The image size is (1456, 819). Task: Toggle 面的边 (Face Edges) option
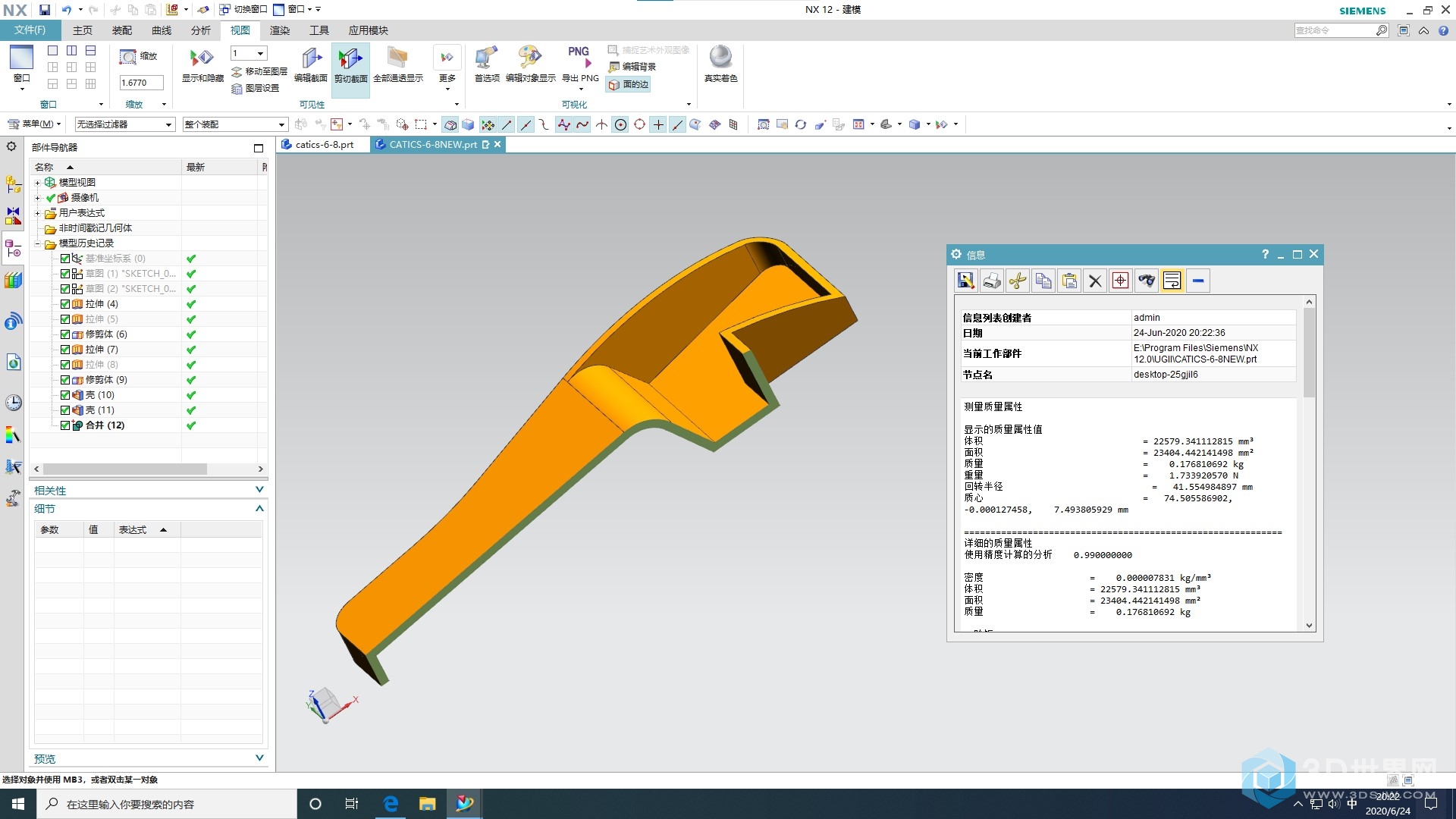pyautogui.click(x=629, y=85)
